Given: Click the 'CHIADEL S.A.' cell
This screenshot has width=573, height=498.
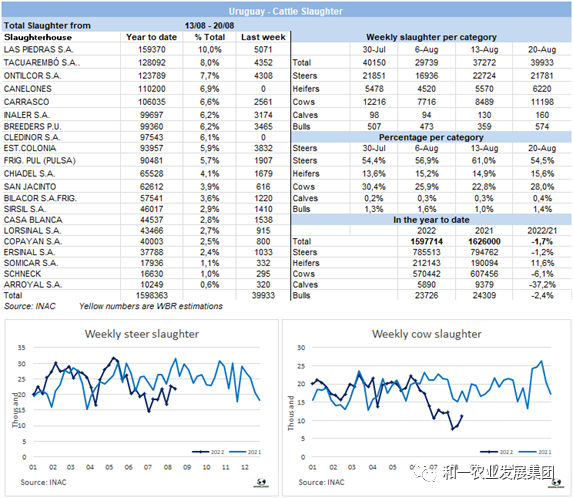Looking at the screenshot, I should coord(29,174).
